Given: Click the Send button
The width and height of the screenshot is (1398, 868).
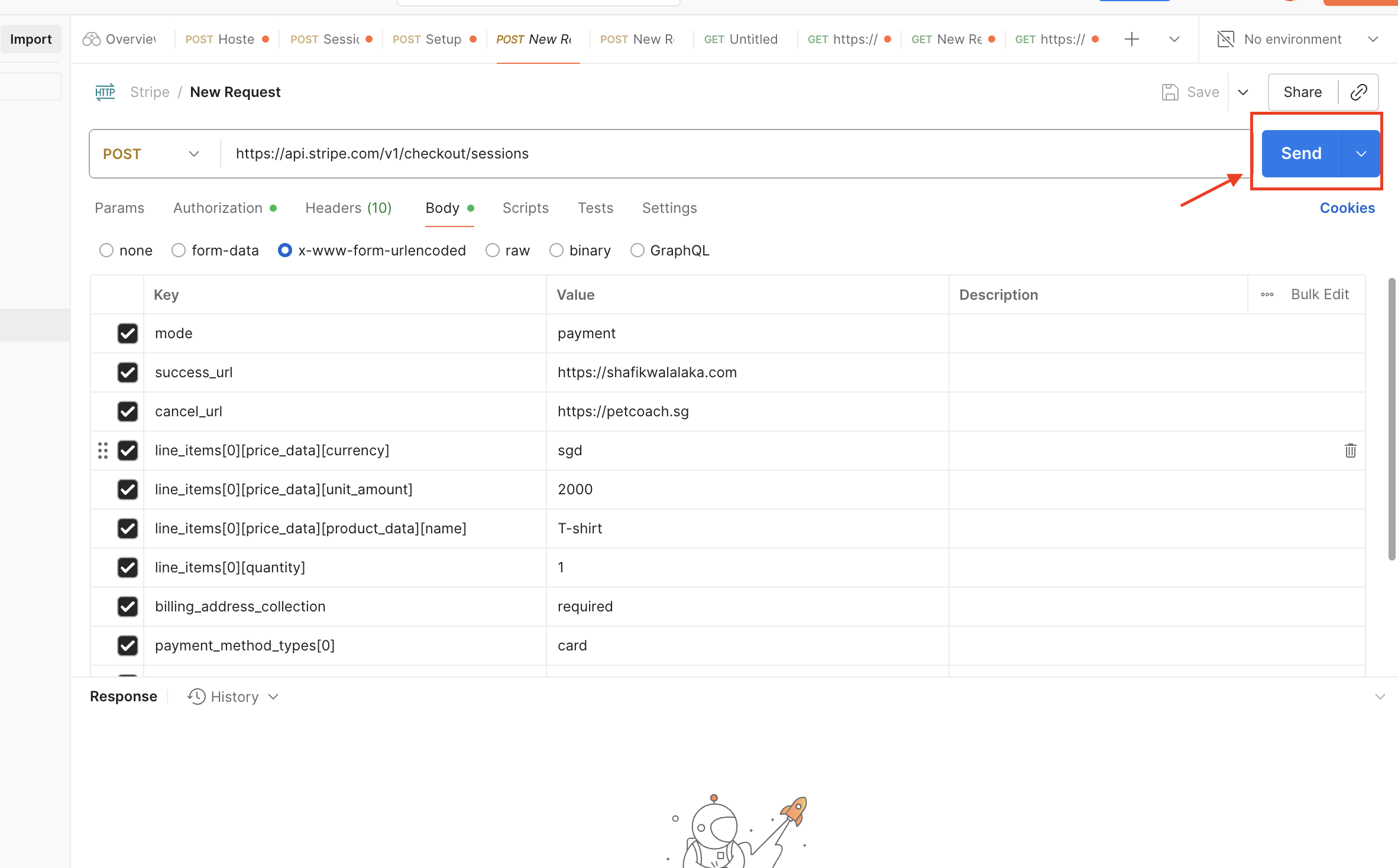Looking at the screenshot, I should click(x=1301, y=154).
